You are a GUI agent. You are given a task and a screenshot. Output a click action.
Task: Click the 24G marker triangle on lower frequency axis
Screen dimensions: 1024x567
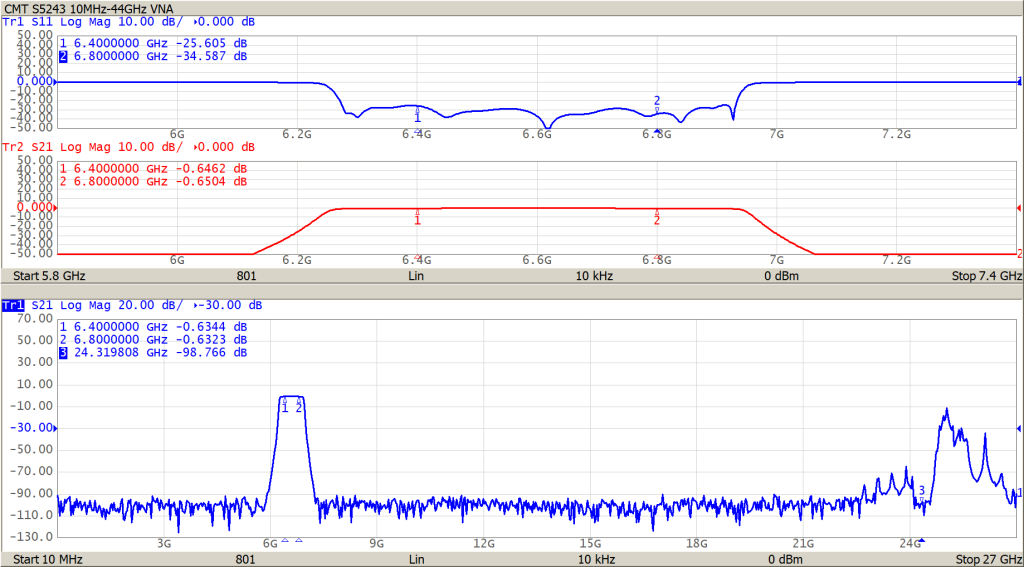click(921, 540)
